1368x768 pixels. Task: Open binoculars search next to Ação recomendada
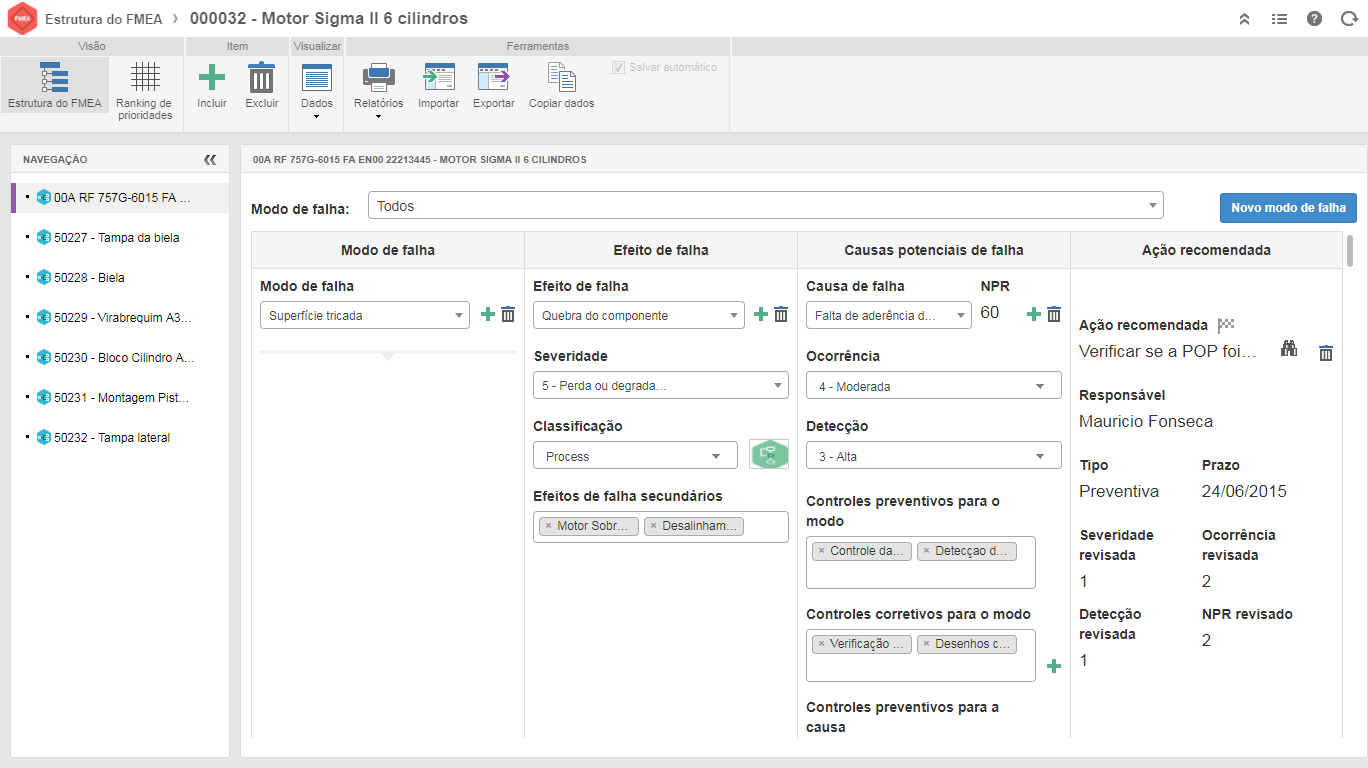click(x=1290, y=349)
